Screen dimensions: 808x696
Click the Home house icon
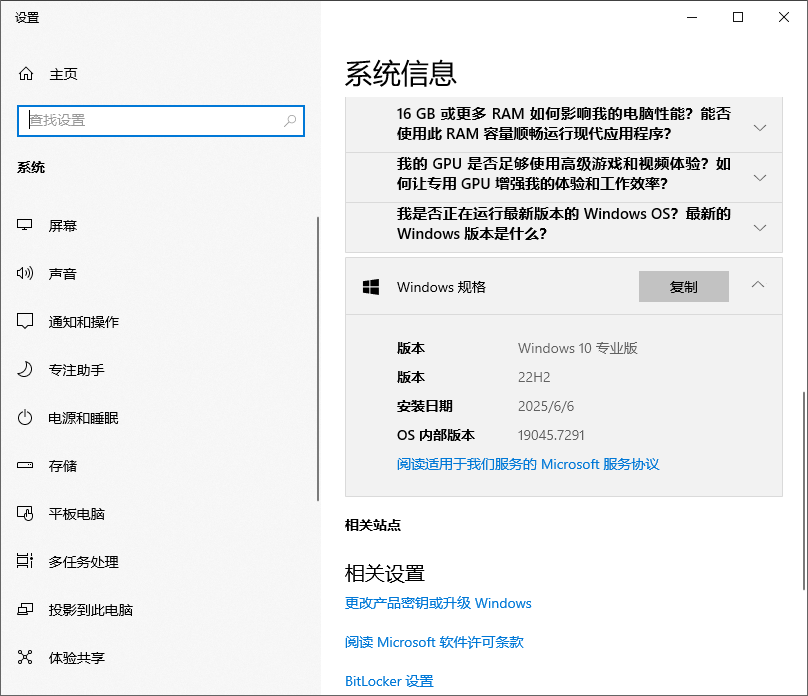[x=26, y=74]
